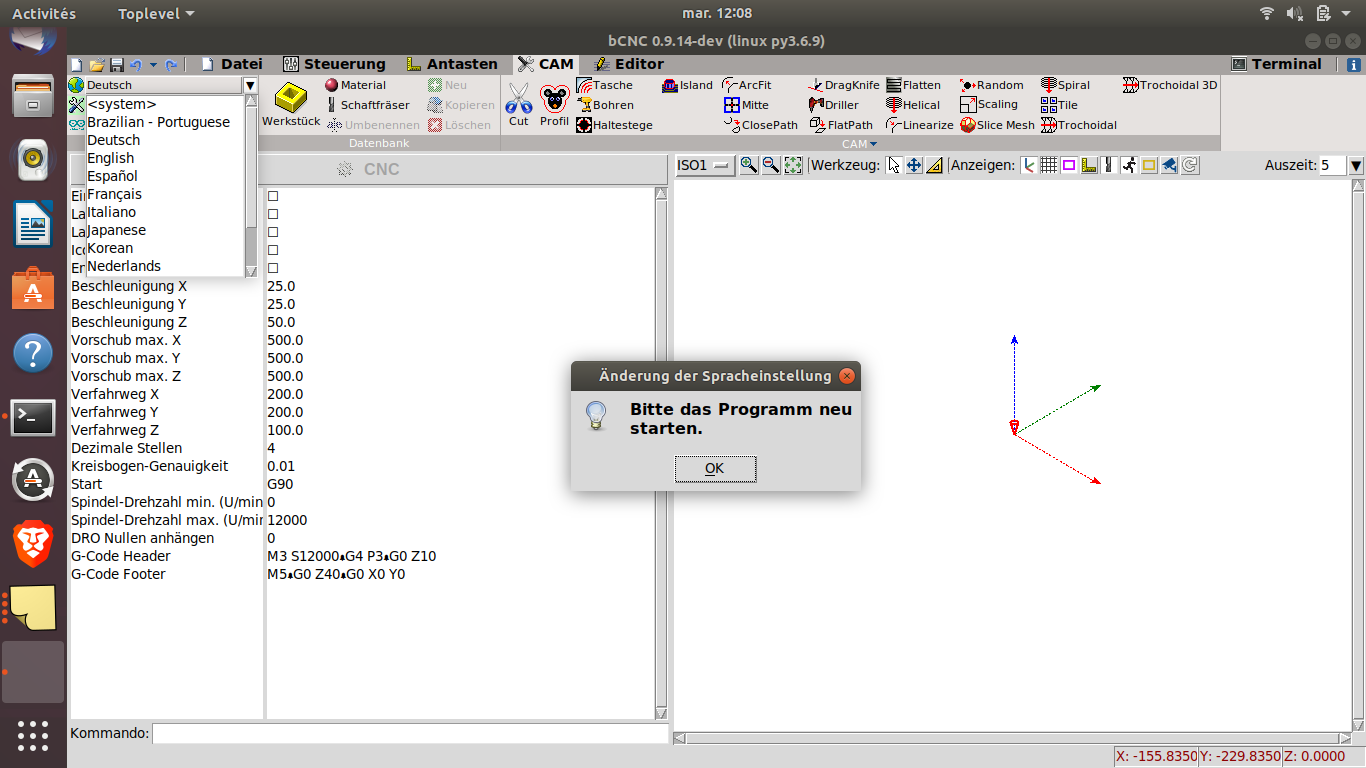
Task: Focus the Kommando input field
Action: (x=409, y=733)
